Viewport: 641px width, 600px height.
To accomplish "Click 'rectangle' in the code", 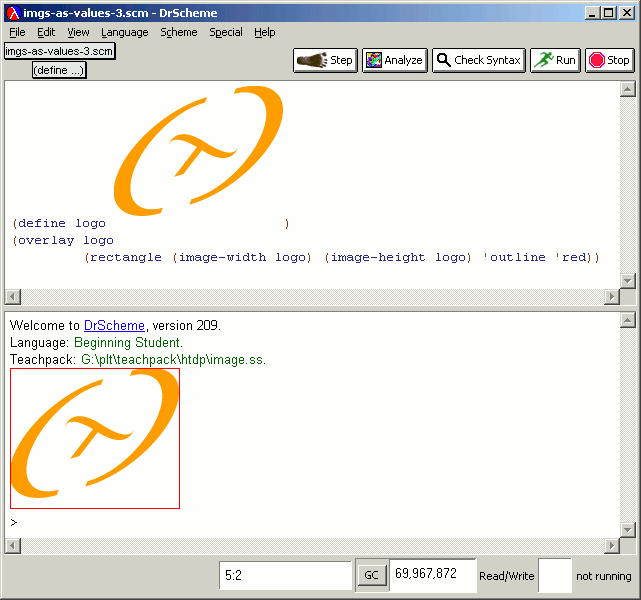I will (126, 257).
